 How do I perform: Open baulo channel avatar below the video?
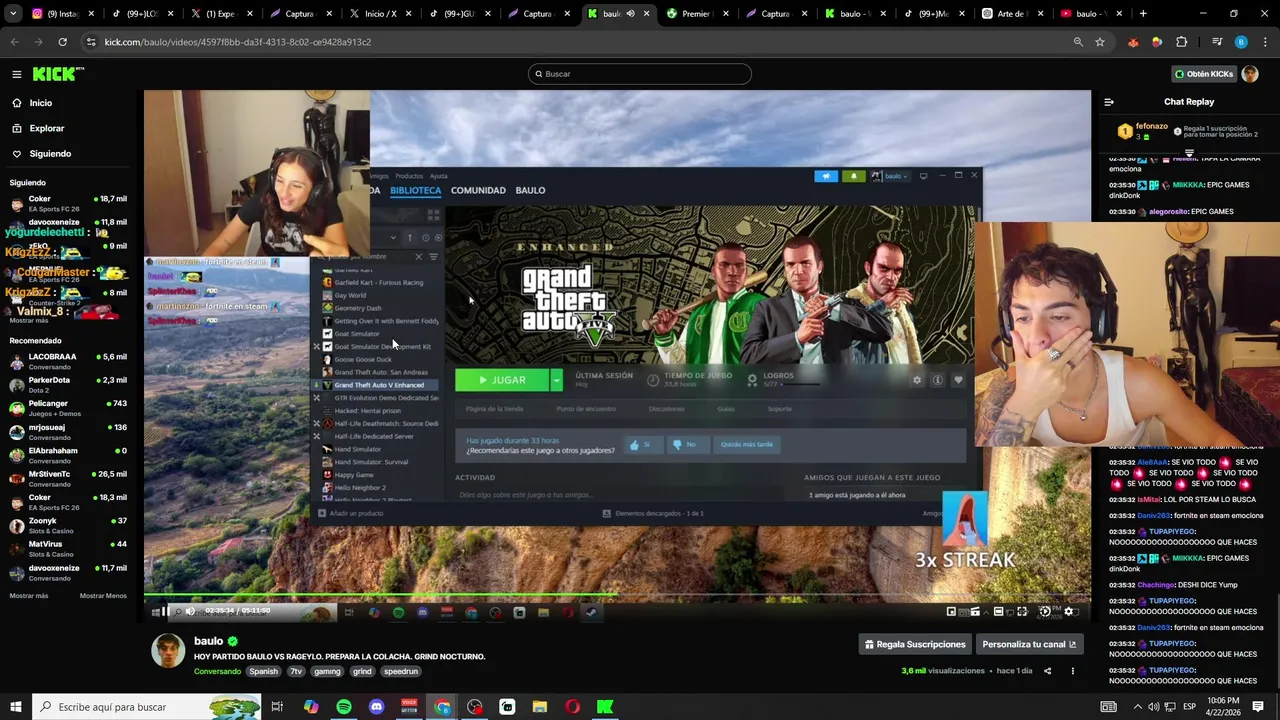point(168,650)
